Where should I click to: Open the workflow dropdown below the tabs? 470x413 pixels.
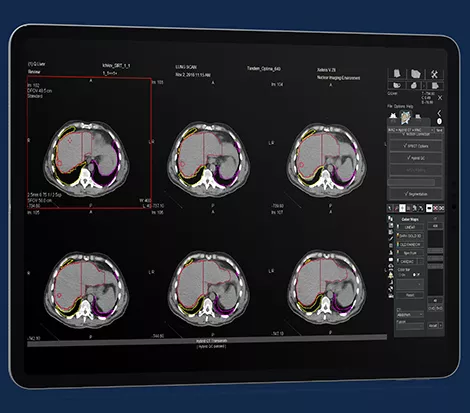click(x=411, y=130)
